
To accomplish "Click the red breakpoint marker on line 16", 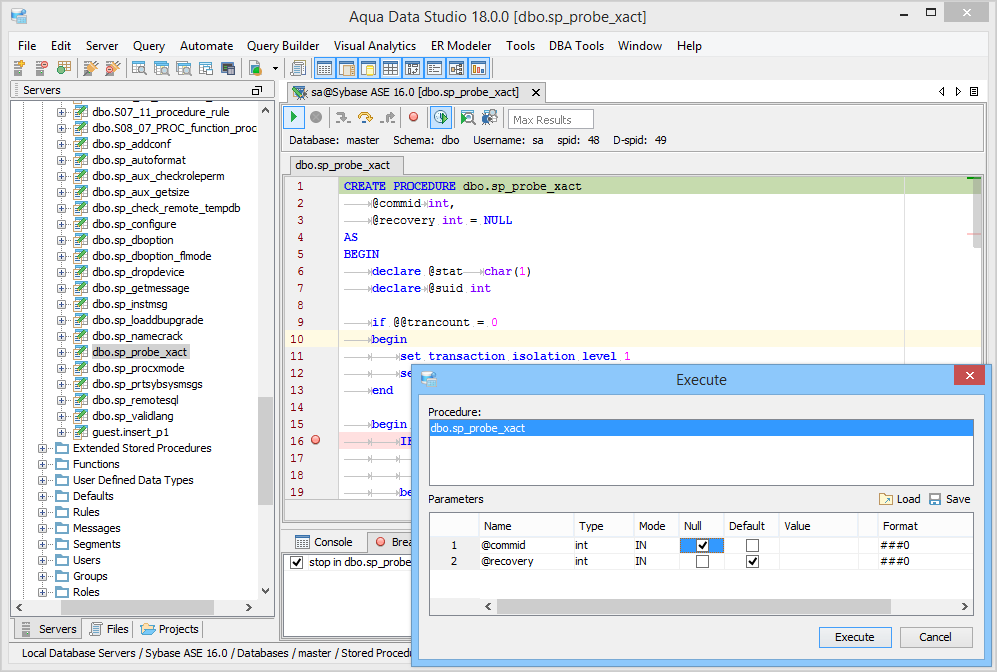I will click(x=316, y=441).
